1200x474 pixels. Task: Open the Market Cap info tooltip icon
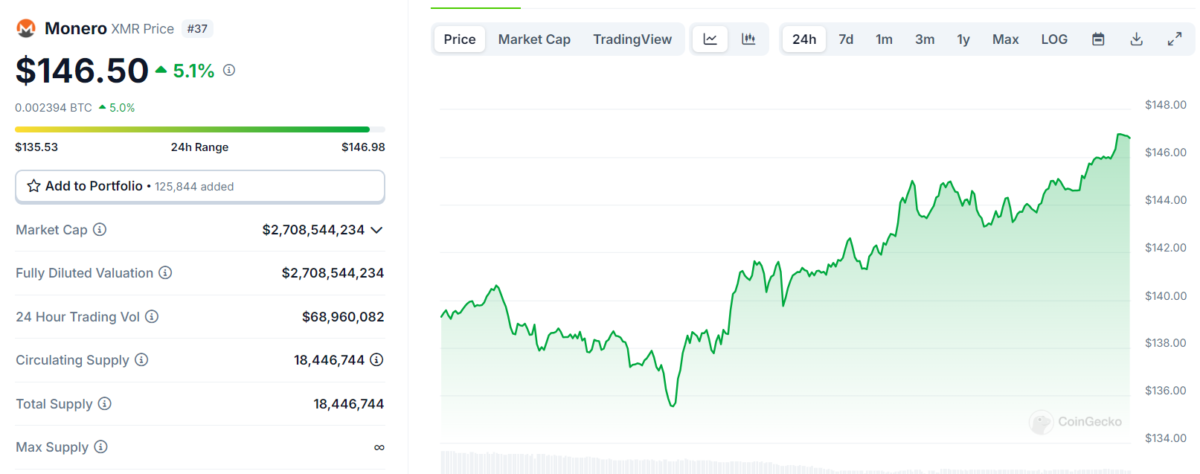(100, 229)
